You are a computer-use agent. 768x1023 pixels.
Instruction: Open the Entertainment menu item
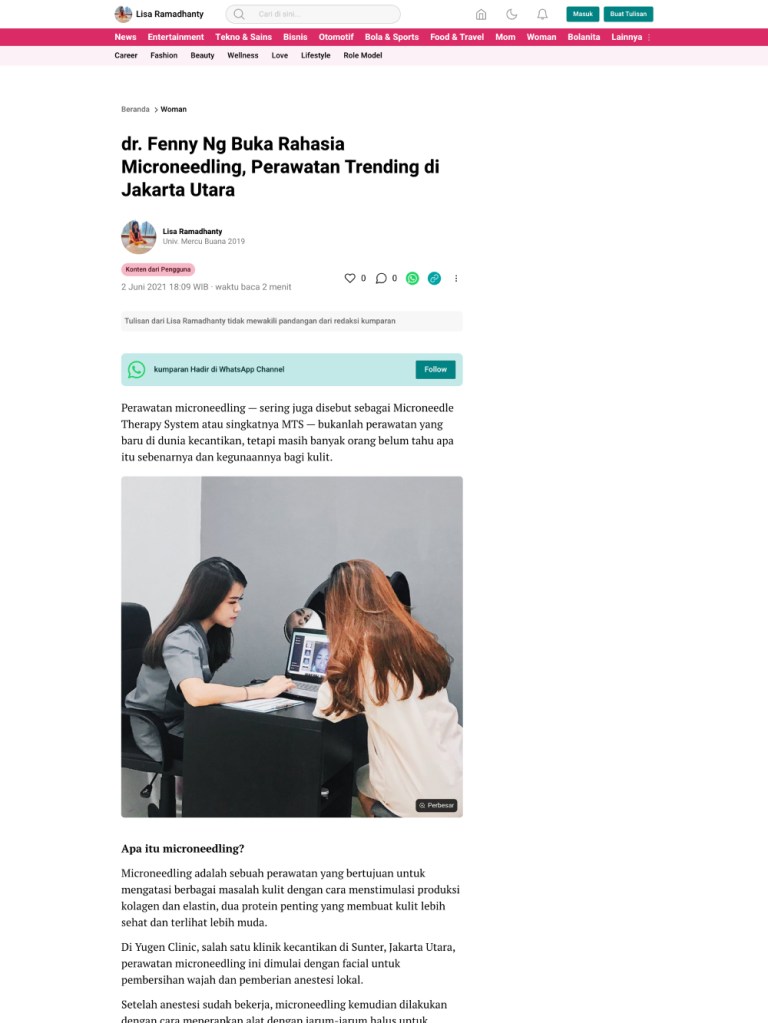[176, 37]
